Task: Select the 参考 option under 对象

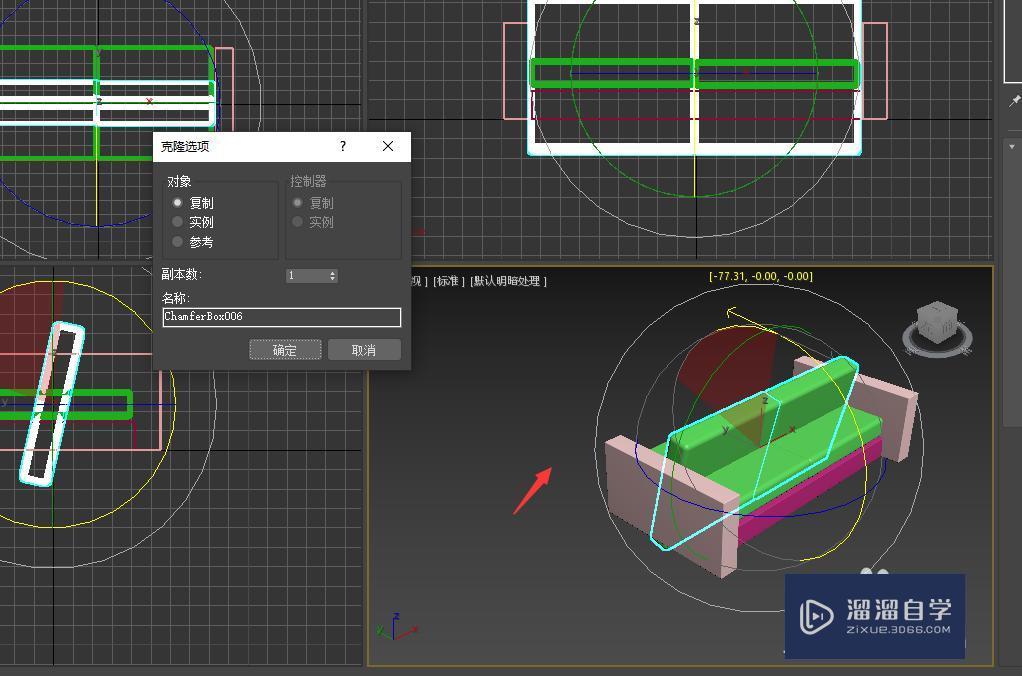Action: (x=178, y=242)
